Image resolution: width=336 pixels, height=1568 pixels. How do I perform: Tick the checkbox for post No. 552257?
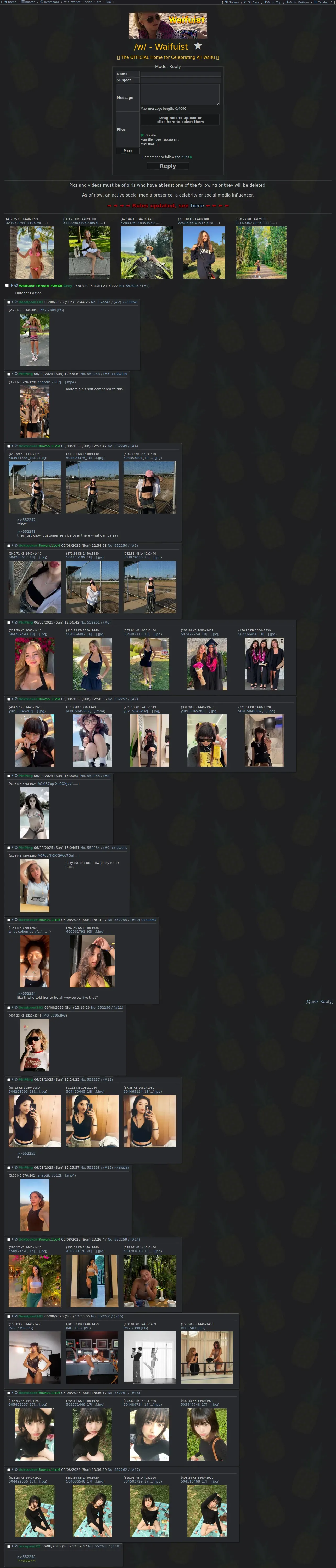tap(9, 1079)
